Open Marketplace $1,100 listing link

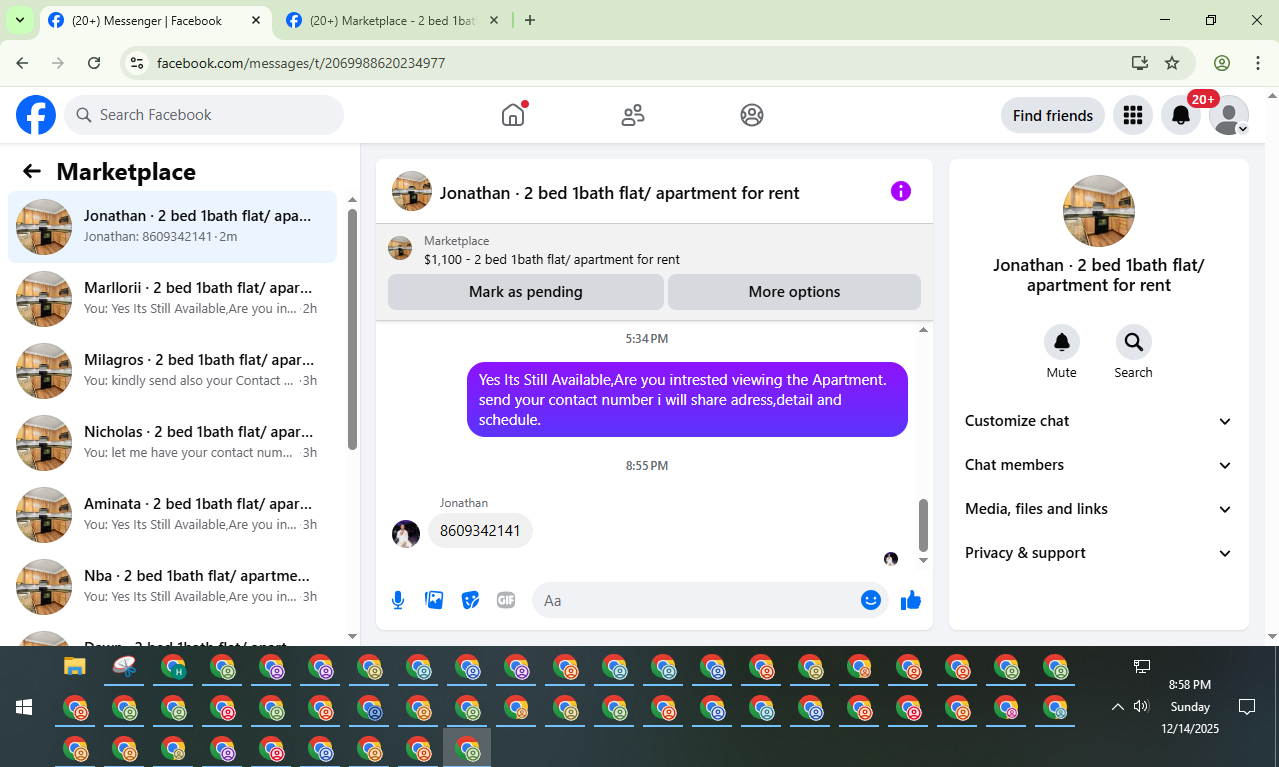(551, 259)
